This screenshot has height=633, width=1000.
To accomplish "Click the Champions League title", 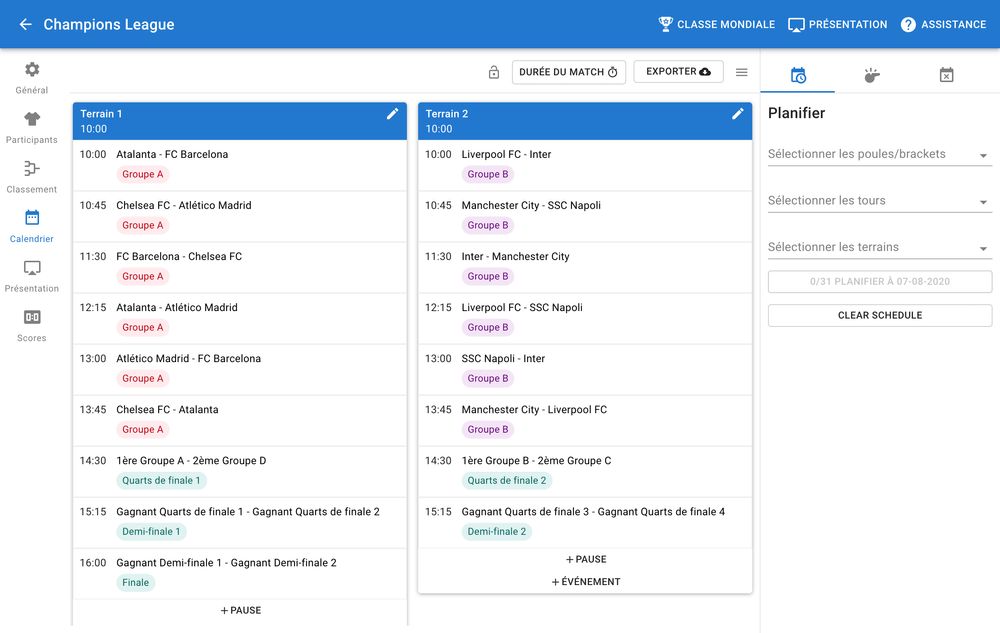I will (x=109, y=24).
